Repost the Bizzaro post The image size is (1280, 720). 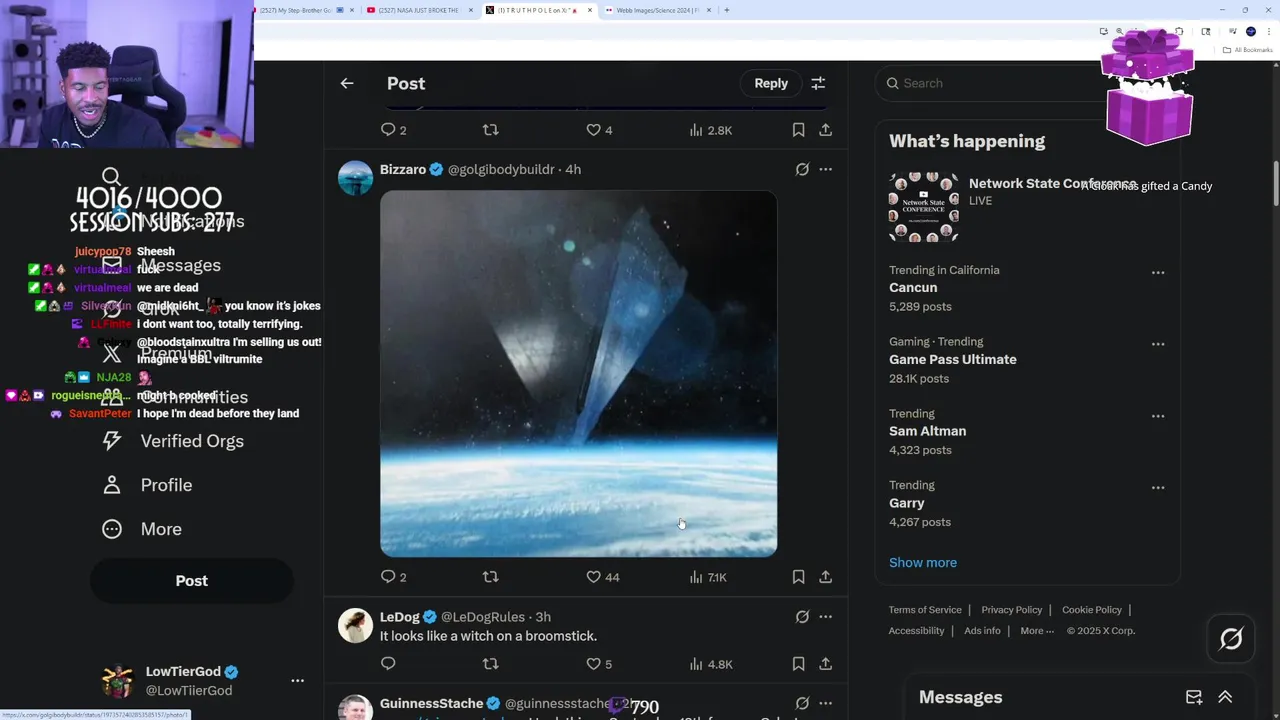(x=490, y=577)
